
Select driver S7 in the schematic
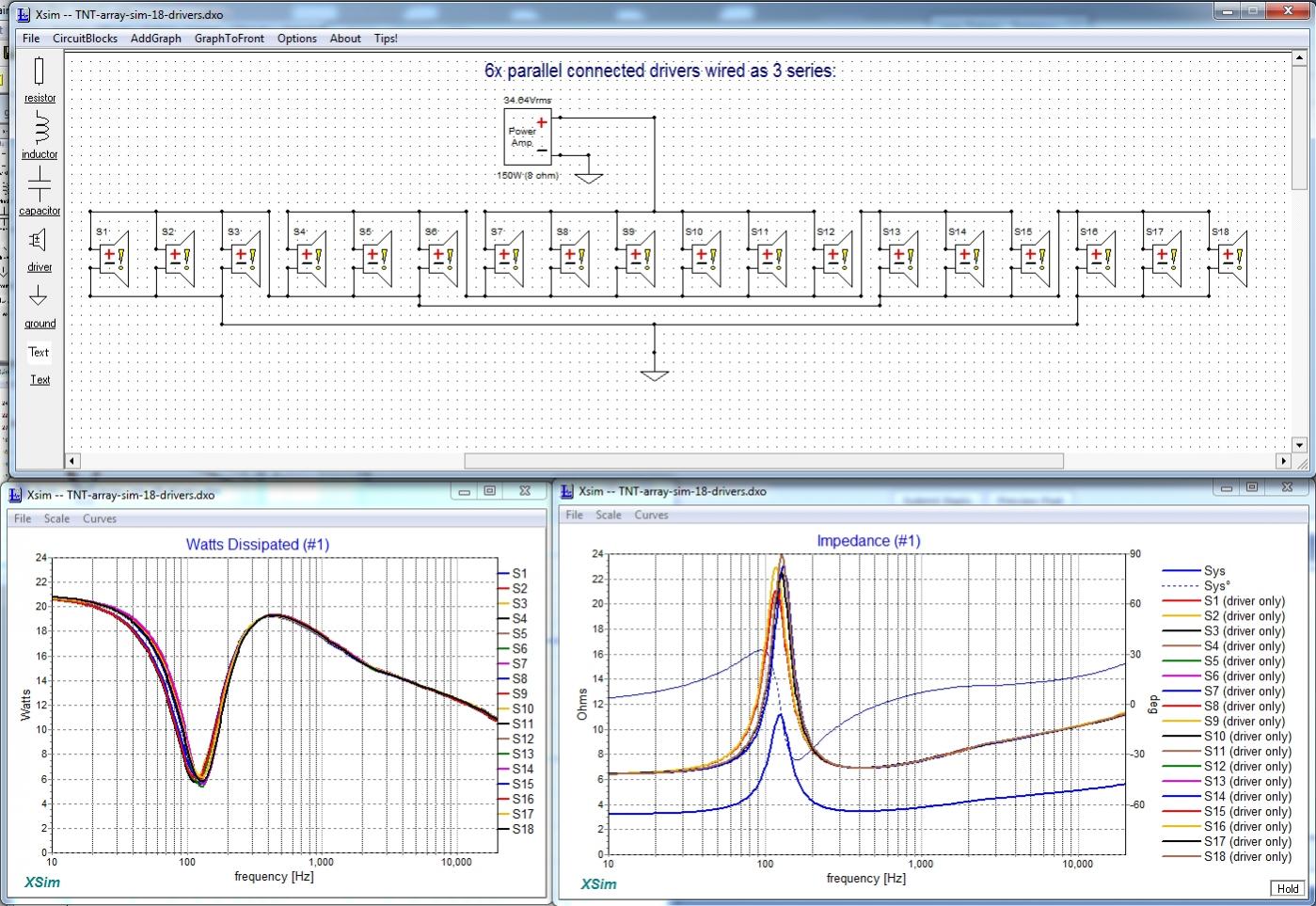coord(509,258)
